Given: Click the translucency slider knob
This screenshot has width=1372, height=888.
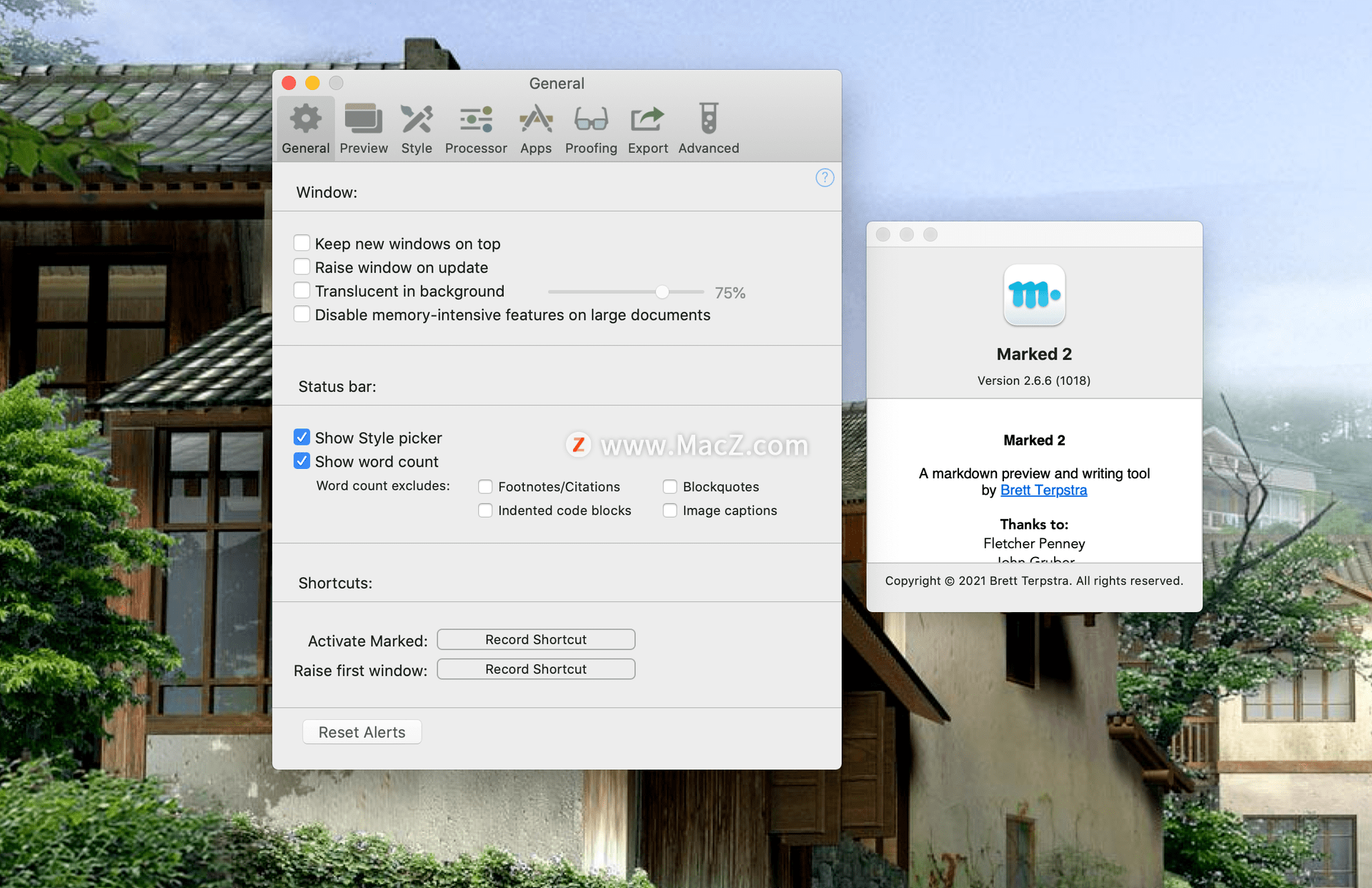Looking at the screenshot, I should click(662, 292).
